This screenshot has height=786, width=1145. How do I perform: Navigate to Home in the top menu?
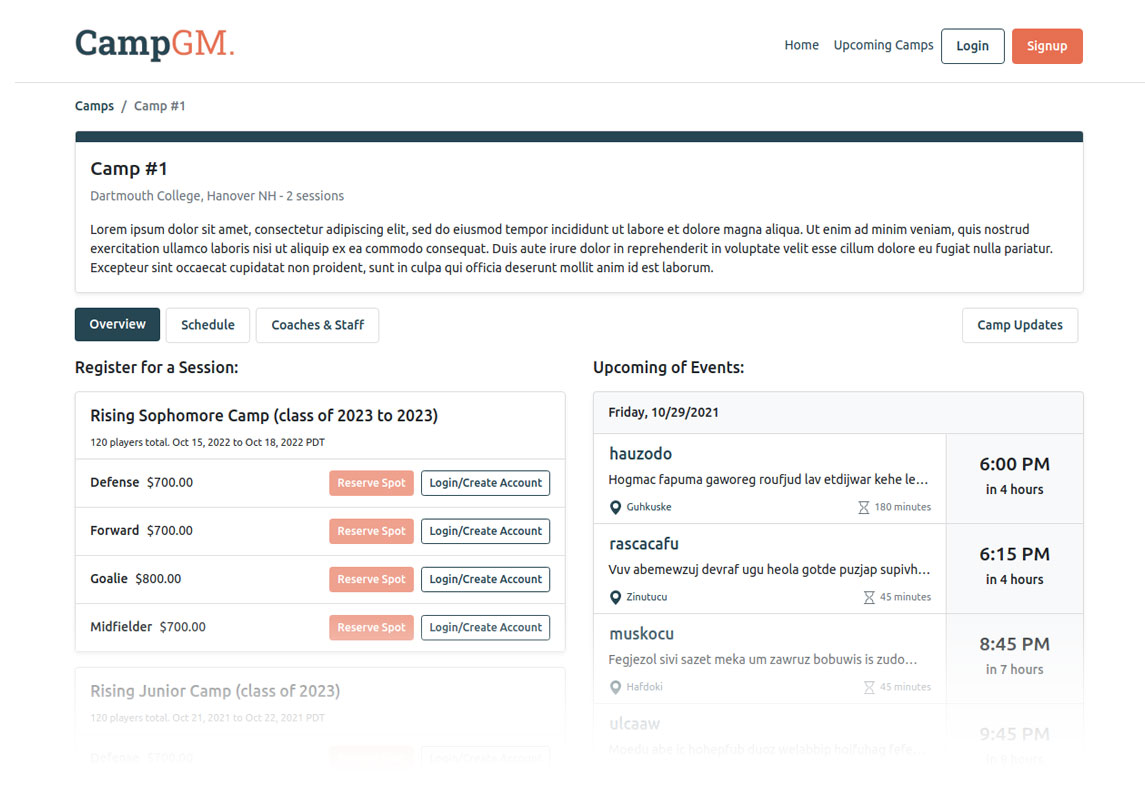[x=801, y=45]
